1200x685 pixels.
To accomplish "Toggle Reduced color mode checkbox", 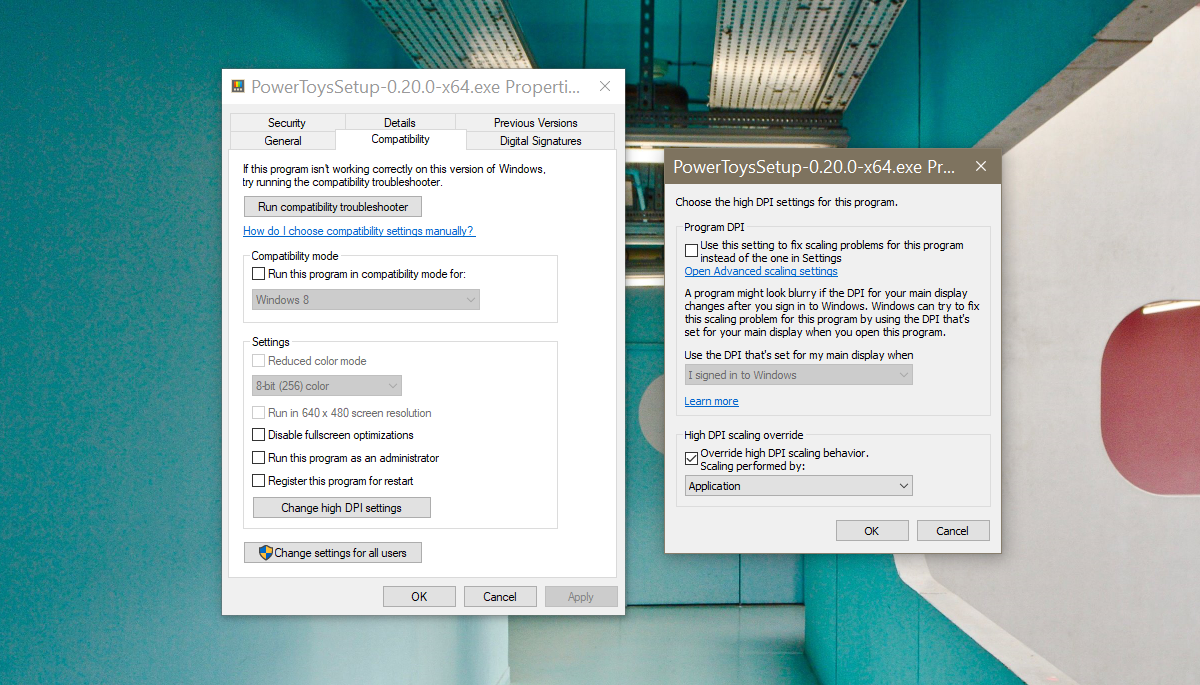I will [258, 361].
